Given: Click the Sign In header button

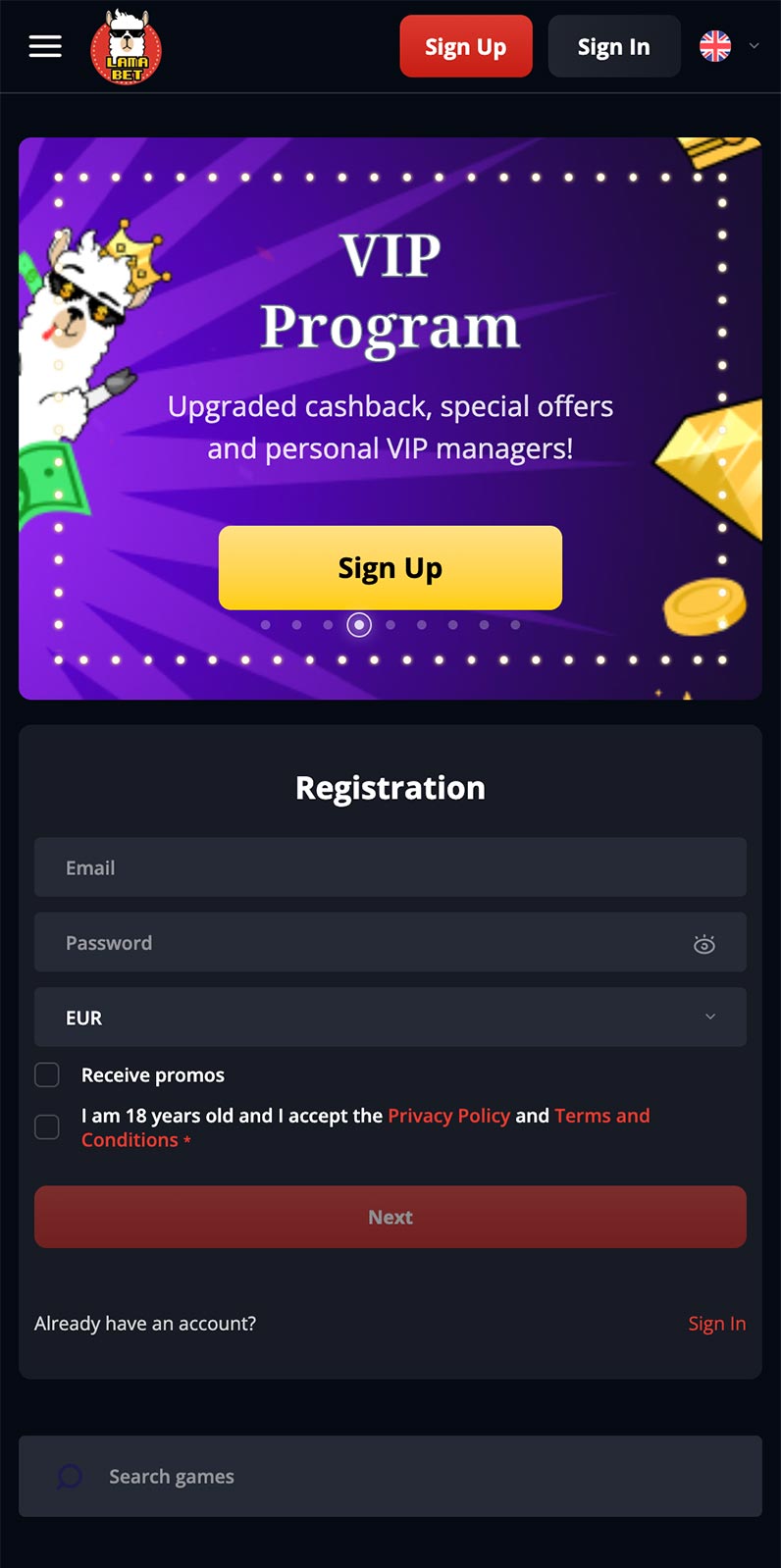Looking at the screenshot, I should coord(614,46).
